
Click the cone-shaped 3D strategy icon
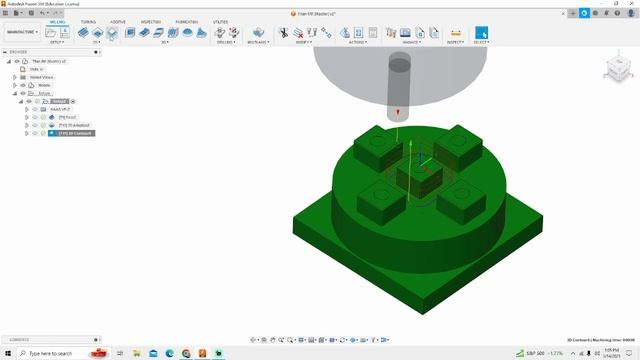click(x=201, y=32)
